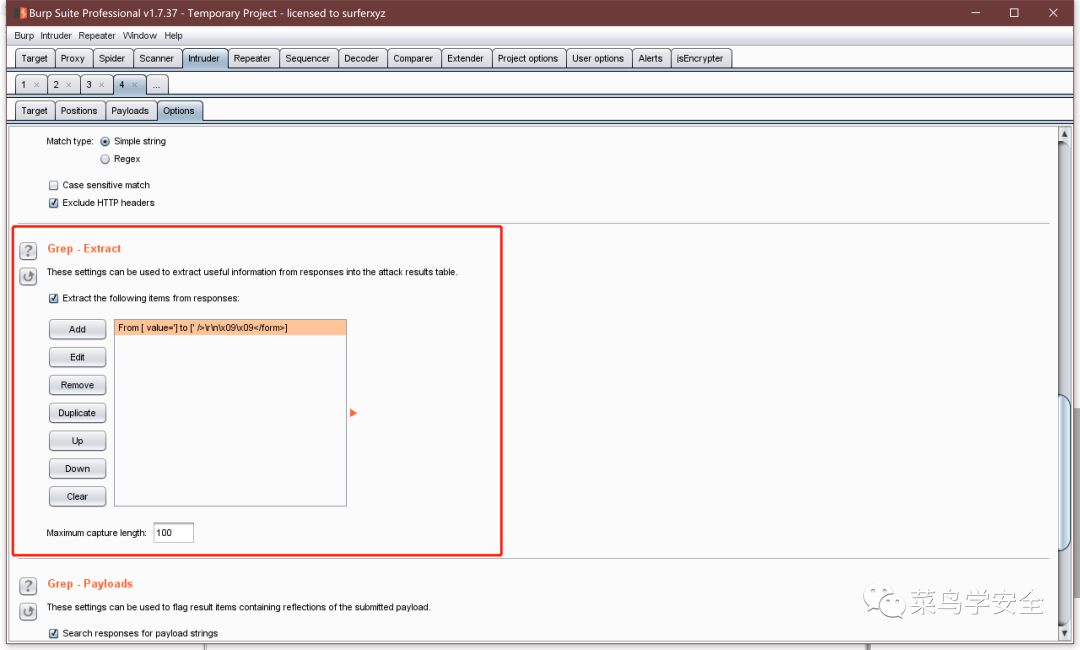Switch to the Sequencer tab
This screenshot has width=1080, height=650.
[x=307, y=59]
